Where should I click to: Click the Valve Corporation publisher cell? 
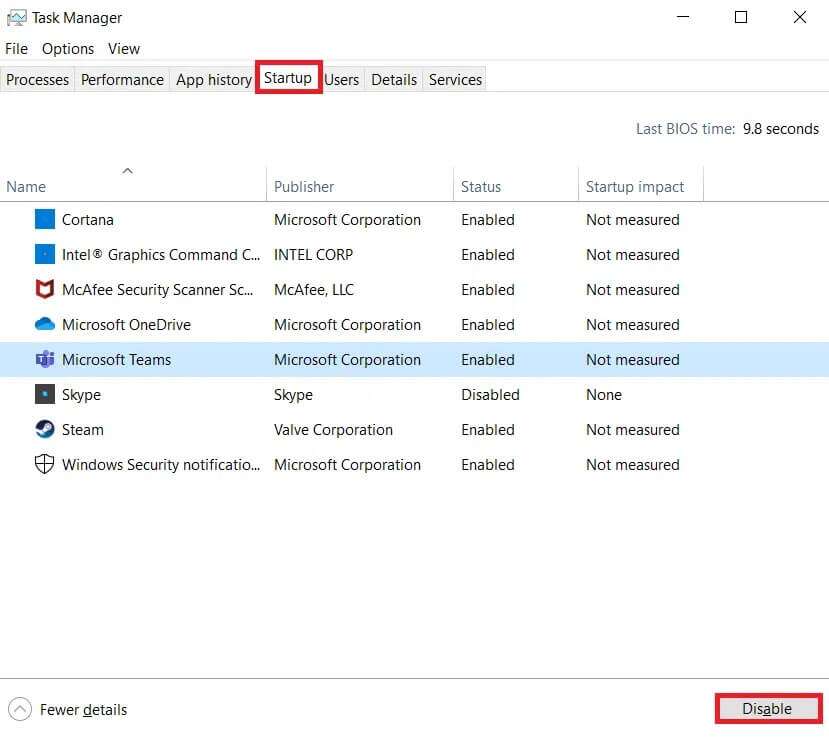point(333,429)
